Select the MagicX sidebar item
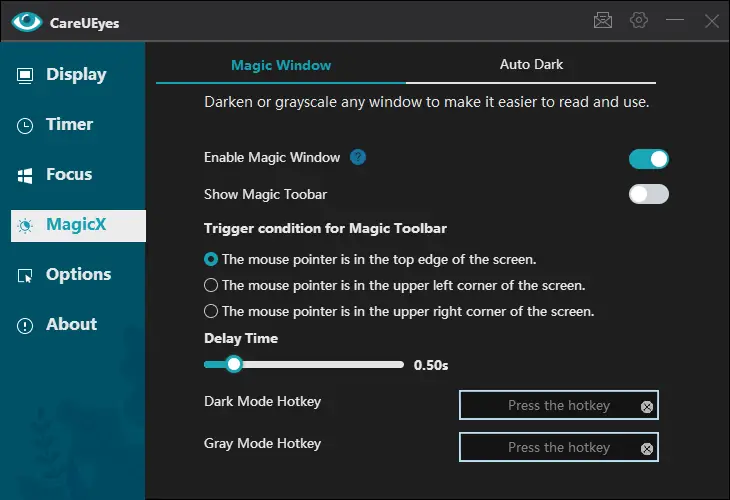This screenshot has height=500, width=730. point(78,225)
